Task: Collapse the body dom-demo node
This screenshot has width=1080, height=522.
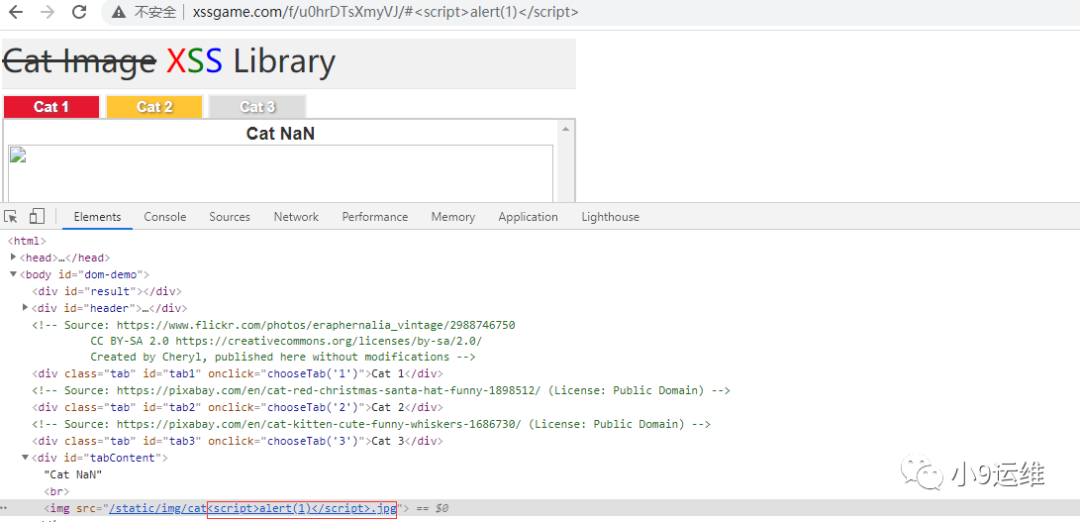Action: tap(14, 274)
